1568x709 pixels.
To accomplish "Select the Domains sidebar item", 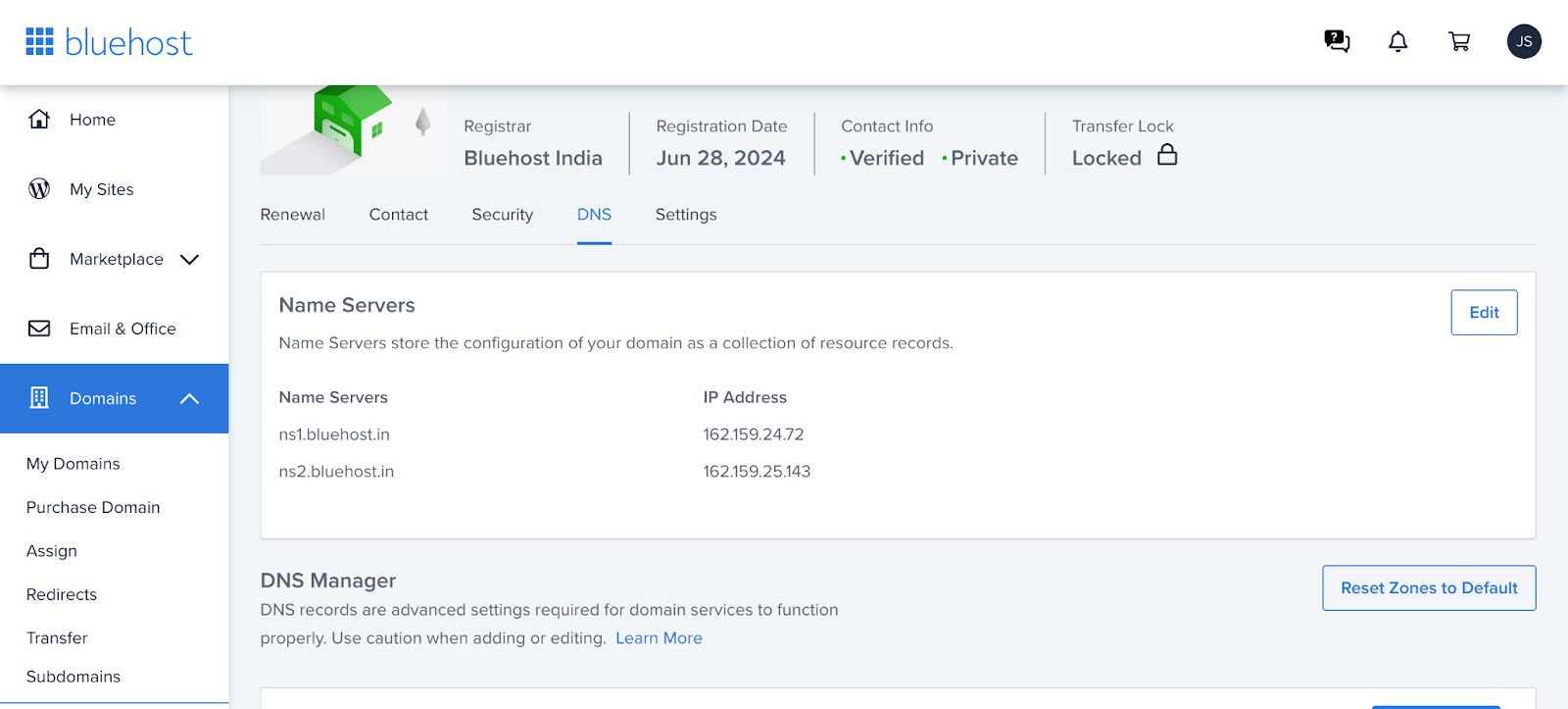I will click(114, 398).
